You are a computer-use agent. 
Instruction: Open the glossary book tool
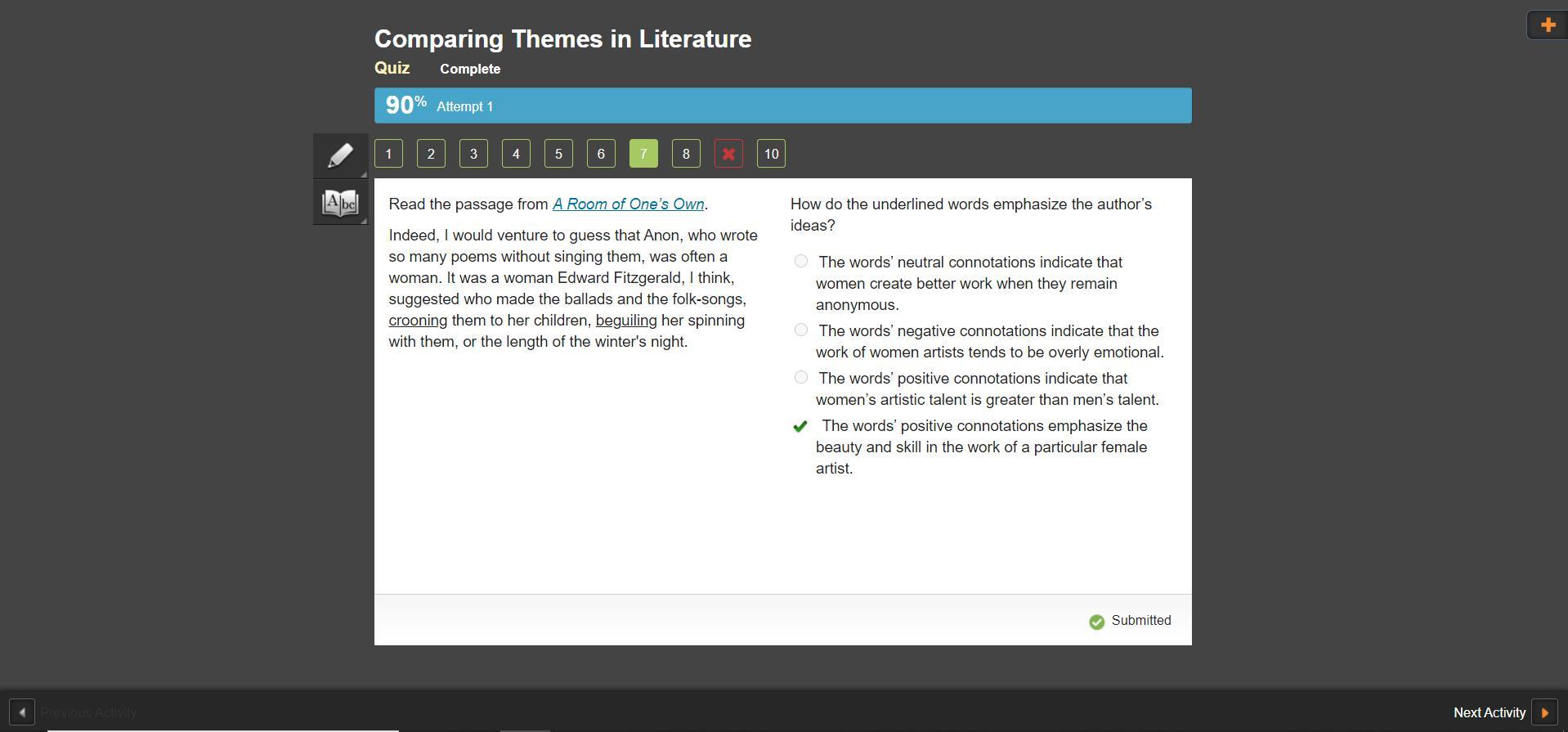click(340, 202)
